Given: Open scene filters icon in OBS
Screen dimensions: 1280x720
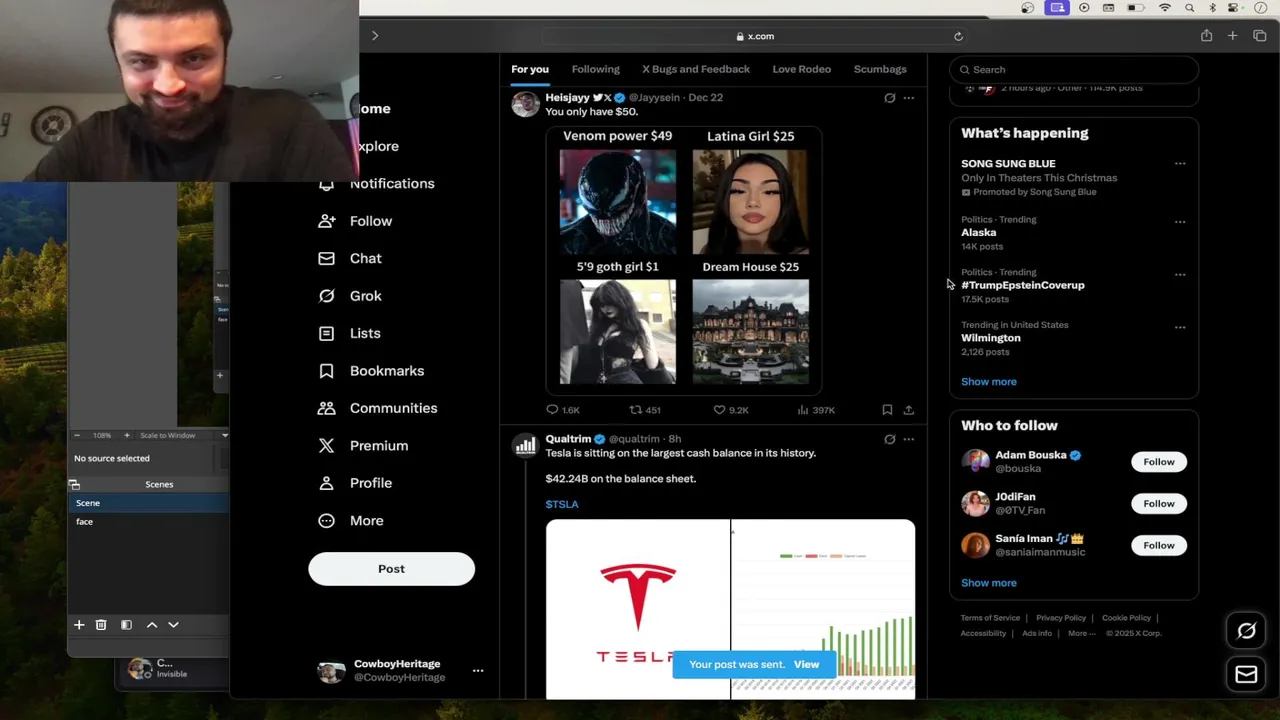Looking at the screenshot, I should click(126, 625).
